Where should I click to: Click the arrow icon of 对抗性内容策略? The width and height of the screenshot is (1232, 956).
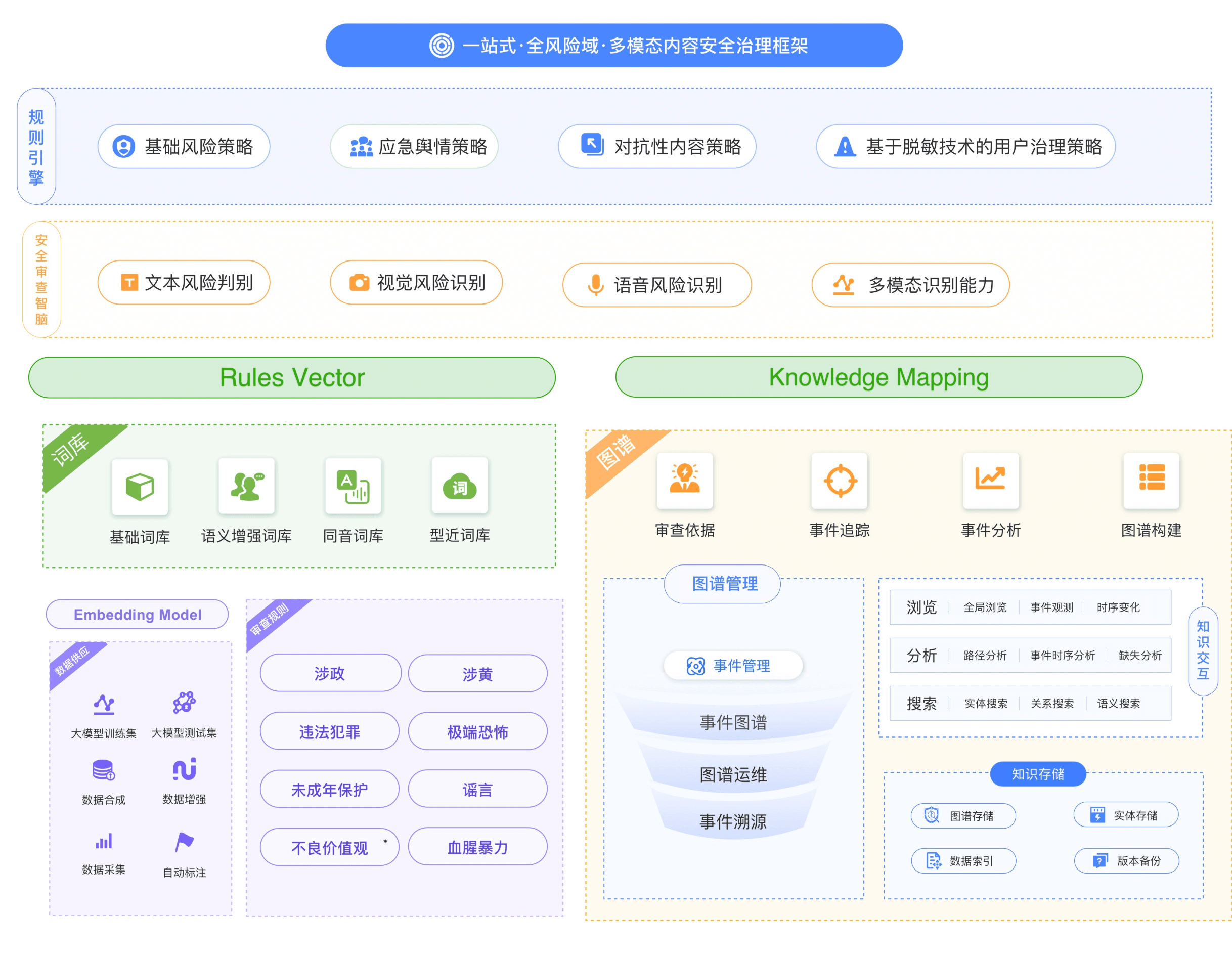point(592,145)
